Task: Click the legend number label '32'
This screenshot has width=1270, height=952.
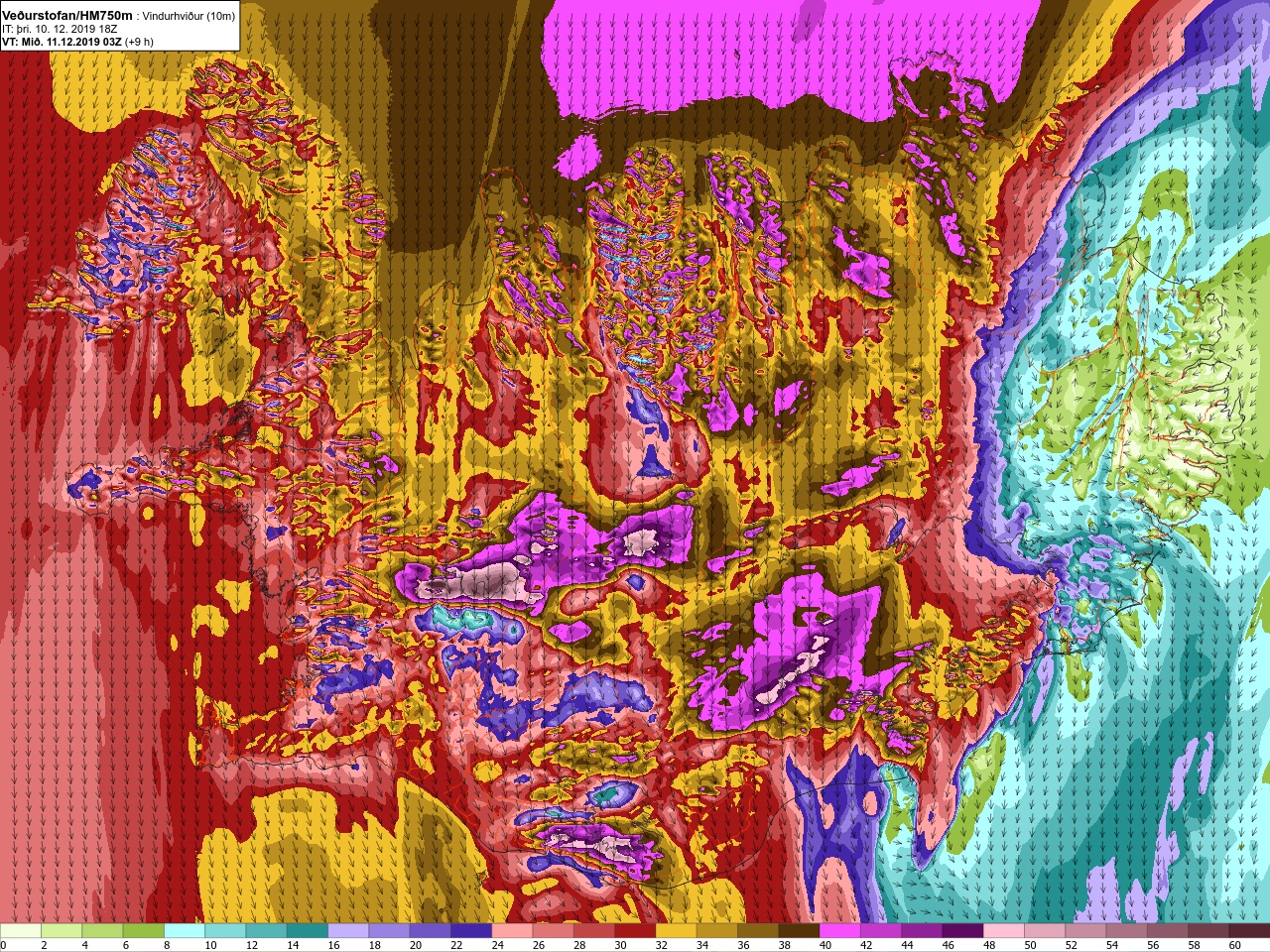Action: point(661,945)
